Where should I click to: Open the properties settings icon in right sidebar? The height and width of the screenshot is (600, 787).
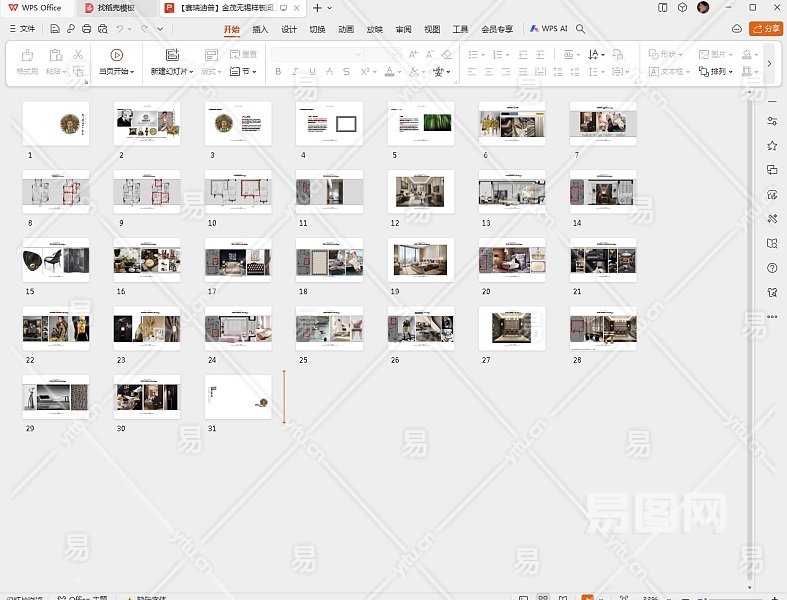tap(772, 121)
